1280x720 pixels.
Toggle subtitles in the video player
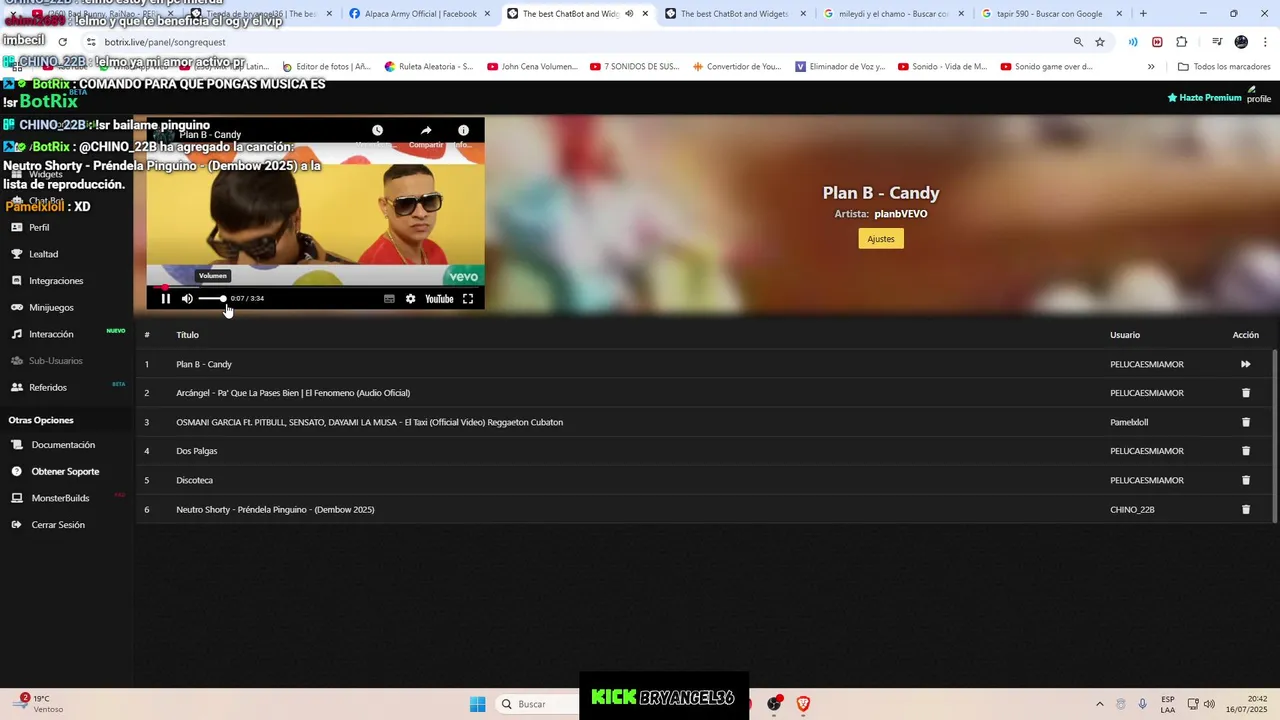point(389,299)
